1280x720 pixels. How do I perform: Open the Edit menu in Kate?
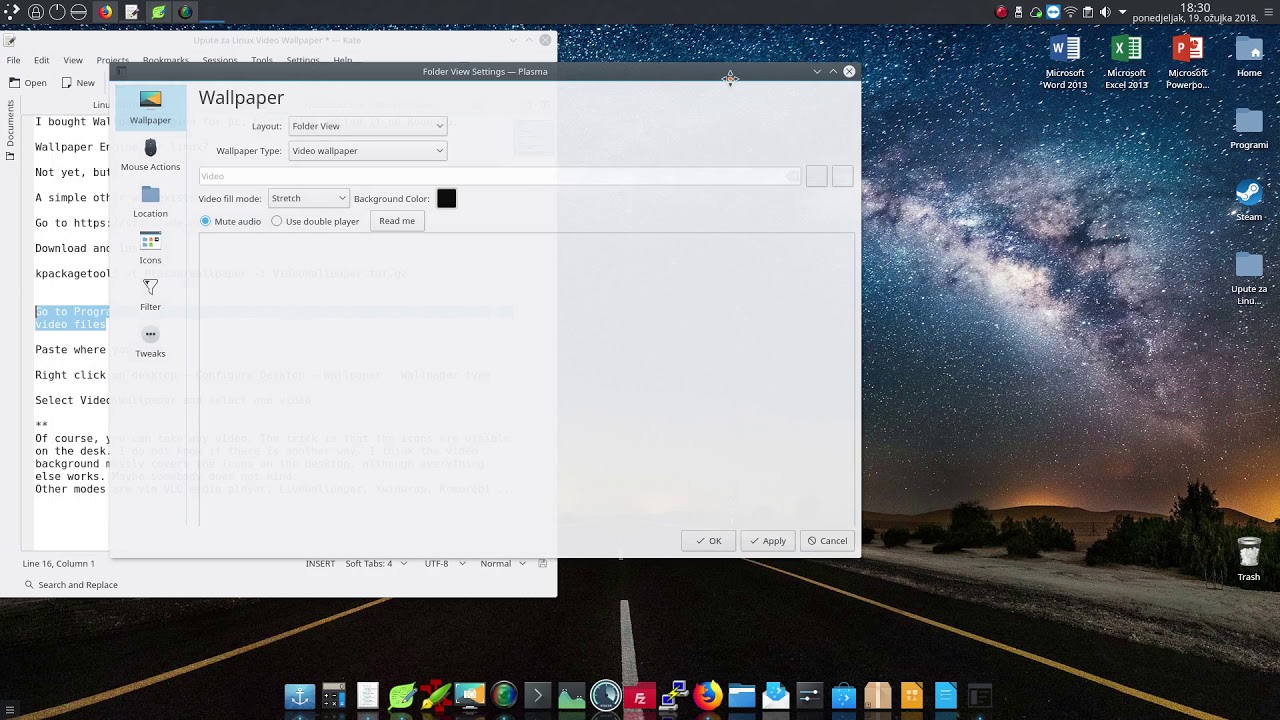pyautogui.click(x=42, y=60)
